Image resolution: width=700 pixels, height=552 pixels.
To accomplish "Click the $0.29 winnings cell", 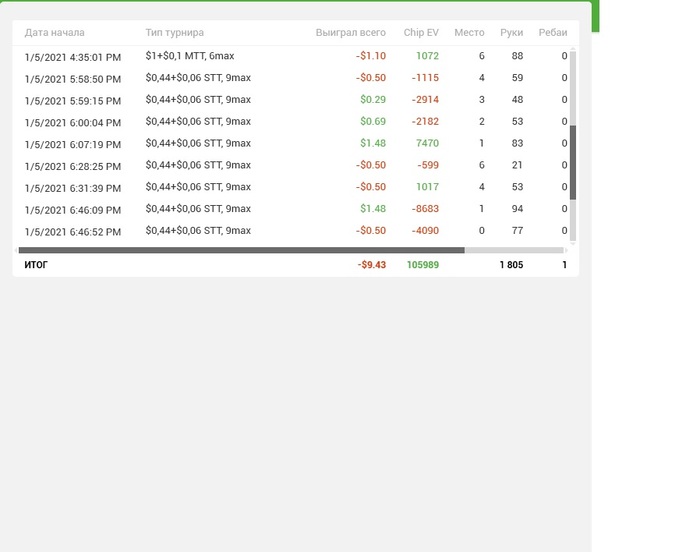I will (x=373, y=100).
